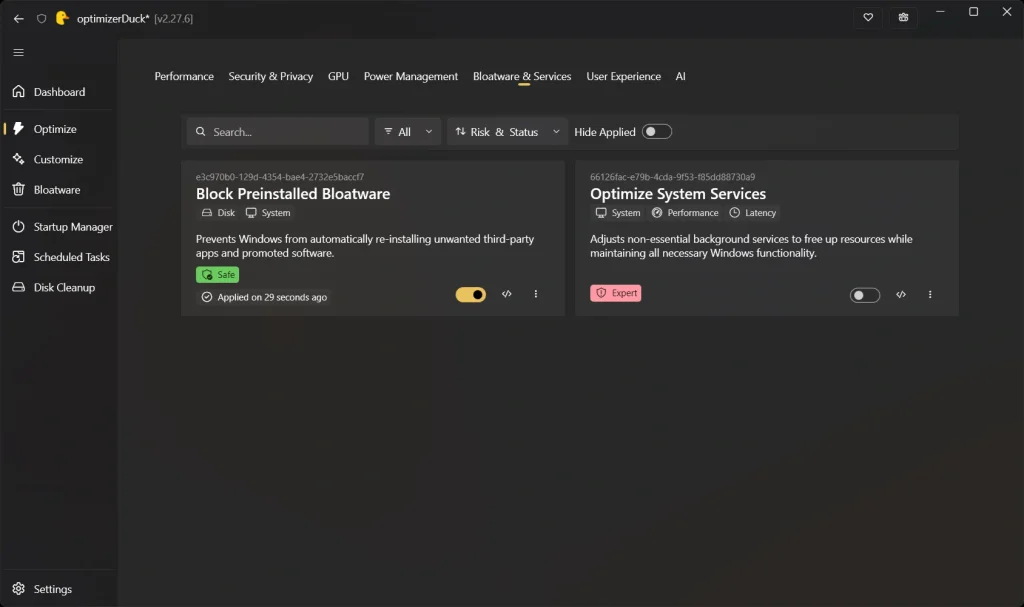Click System tag on Optimize System Services
Viewport: 1024px width, 607px height.
[618, 213]
